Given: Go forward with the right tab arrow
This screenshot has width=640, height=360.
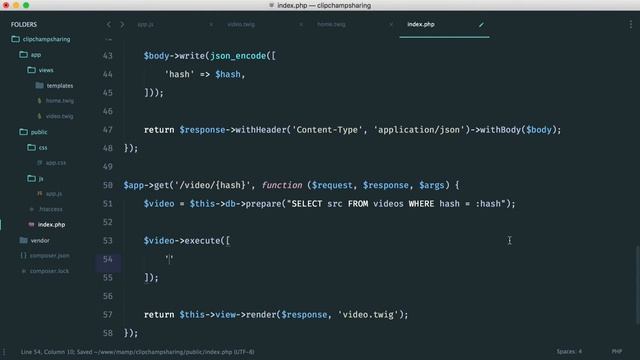Looking at the screenshot, I should point(122,24).
